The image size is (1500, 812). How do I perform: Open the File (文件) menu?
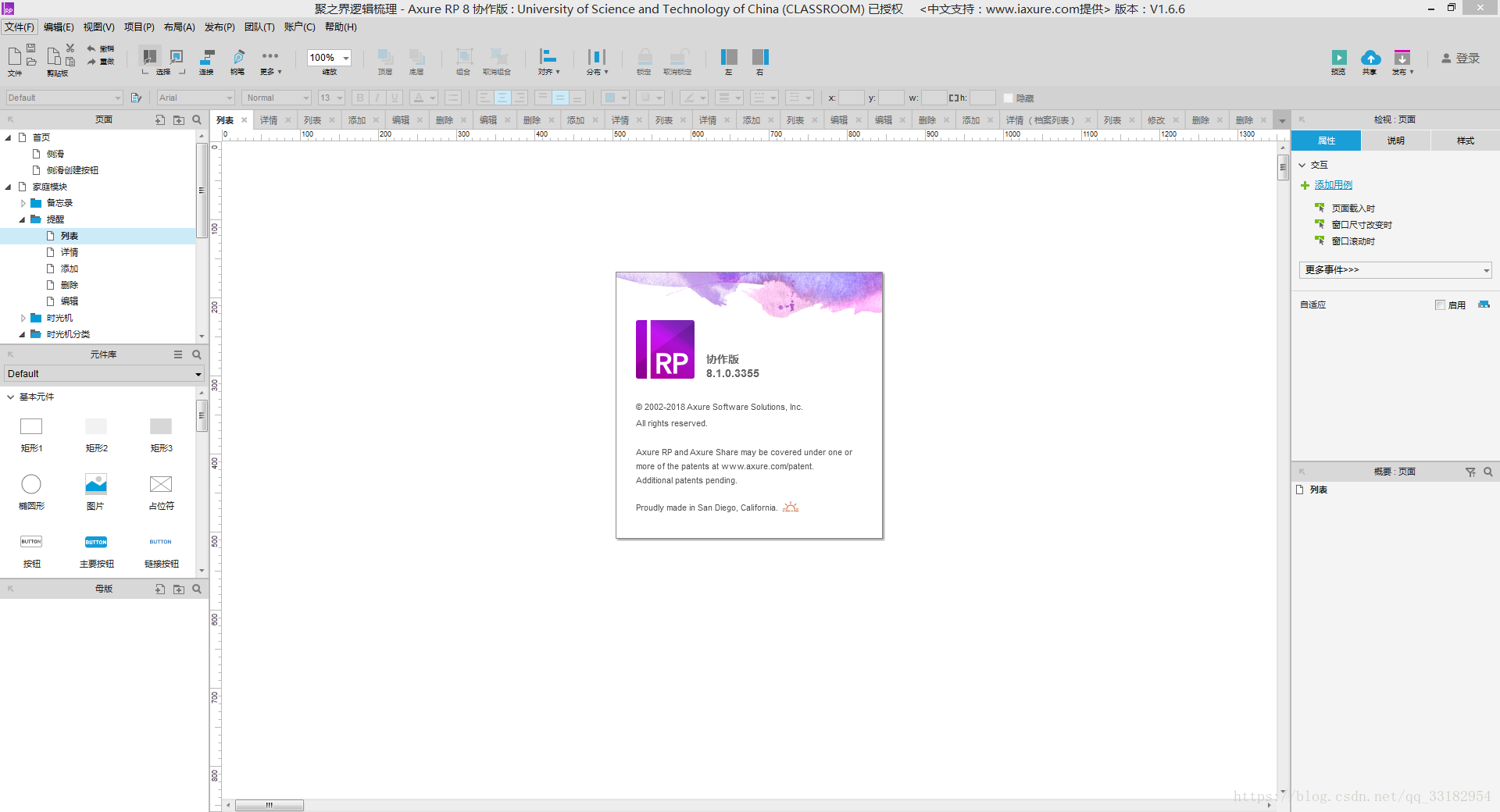[20, 27]
